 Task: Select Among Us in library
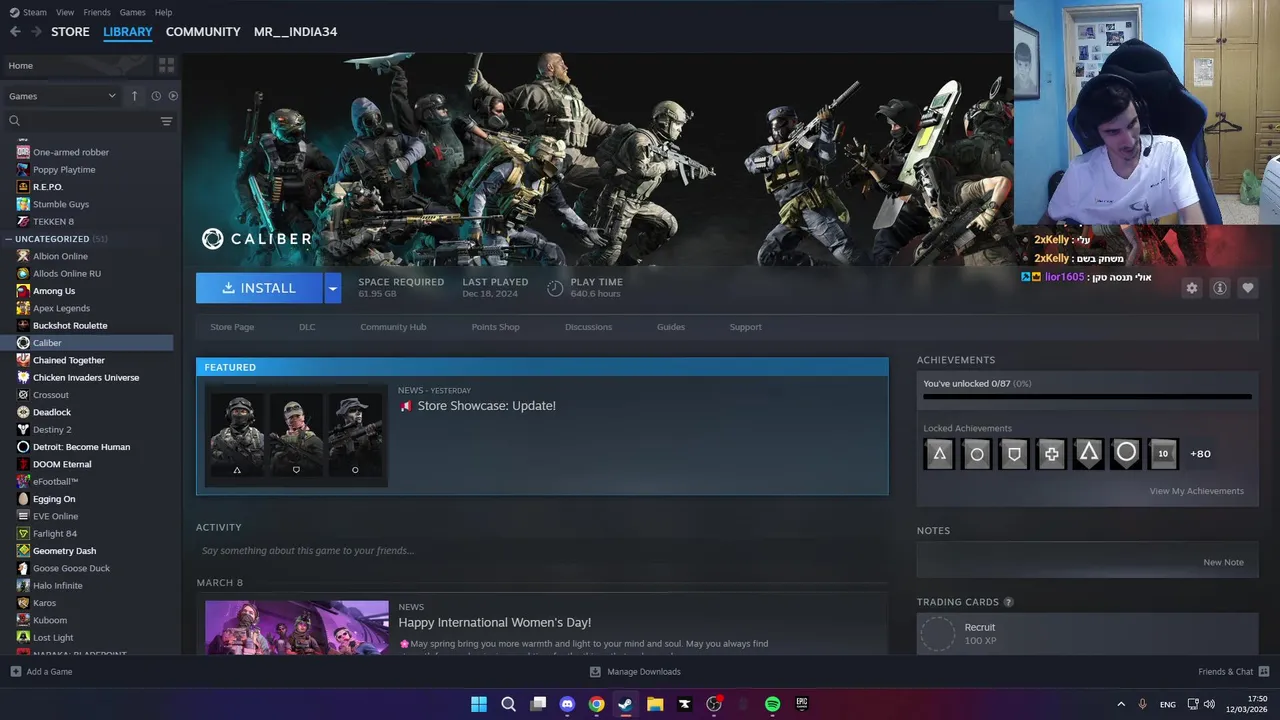tap(54, 291)
